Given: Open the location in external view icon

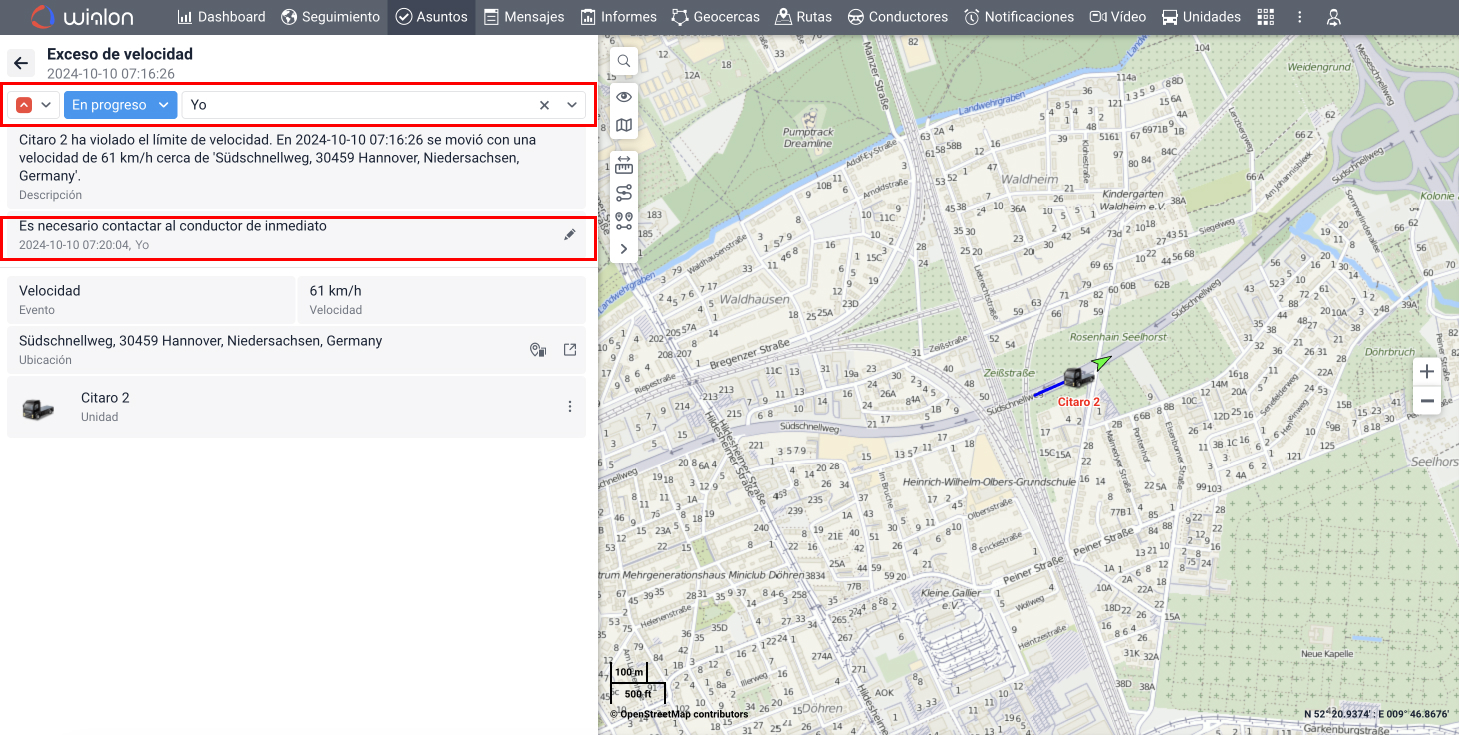Looking at the screenshot, I should point(569,350).
